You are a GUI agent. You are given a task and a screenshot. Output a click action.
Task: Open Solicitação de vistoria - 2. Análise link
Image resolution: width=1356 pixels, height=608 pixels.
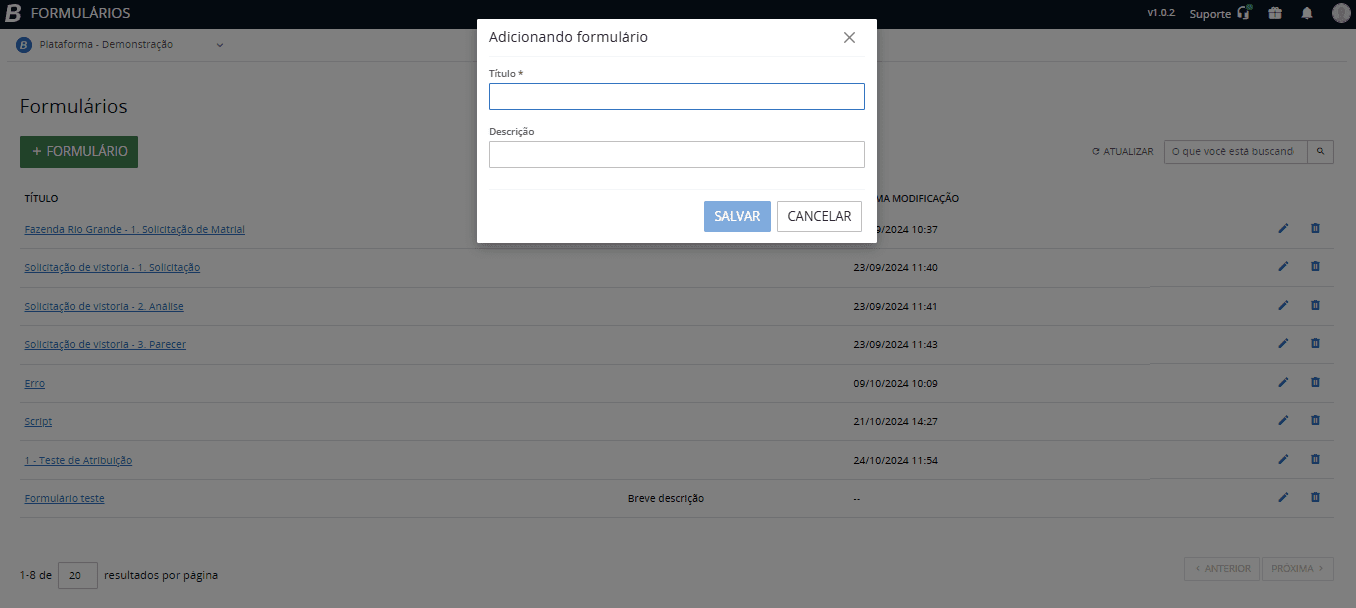coord(104,306)
